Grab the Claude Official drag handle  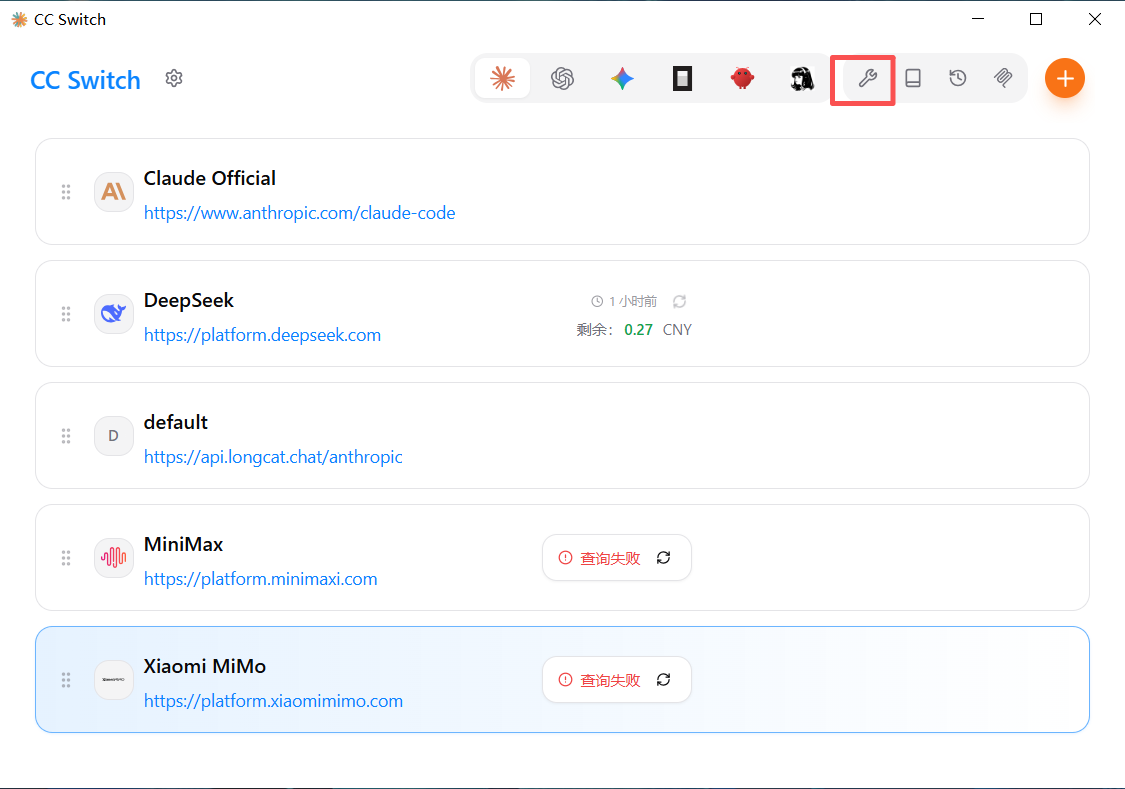[66, 192]
